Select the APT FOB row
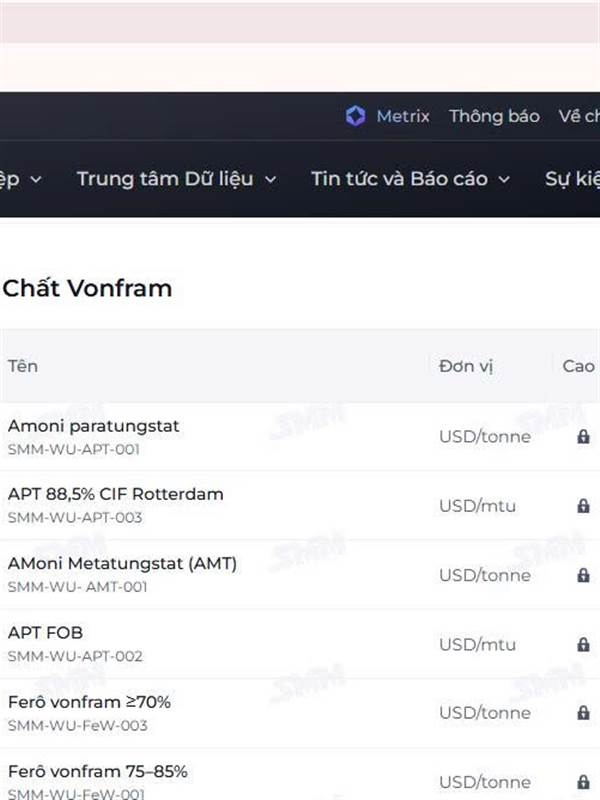This screenshot has height=800, width=600. point(46,633)
